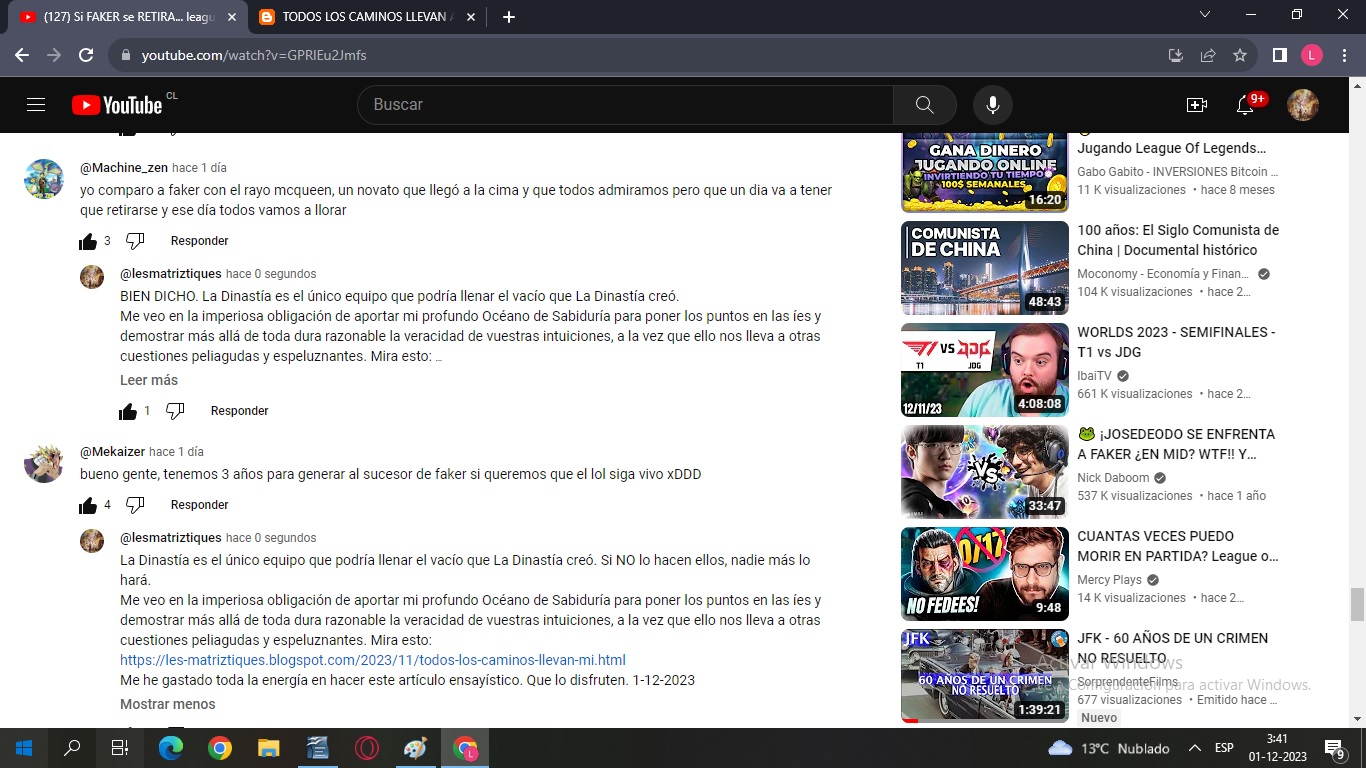Open the Windows taskbar search

(x=72, y=748)
